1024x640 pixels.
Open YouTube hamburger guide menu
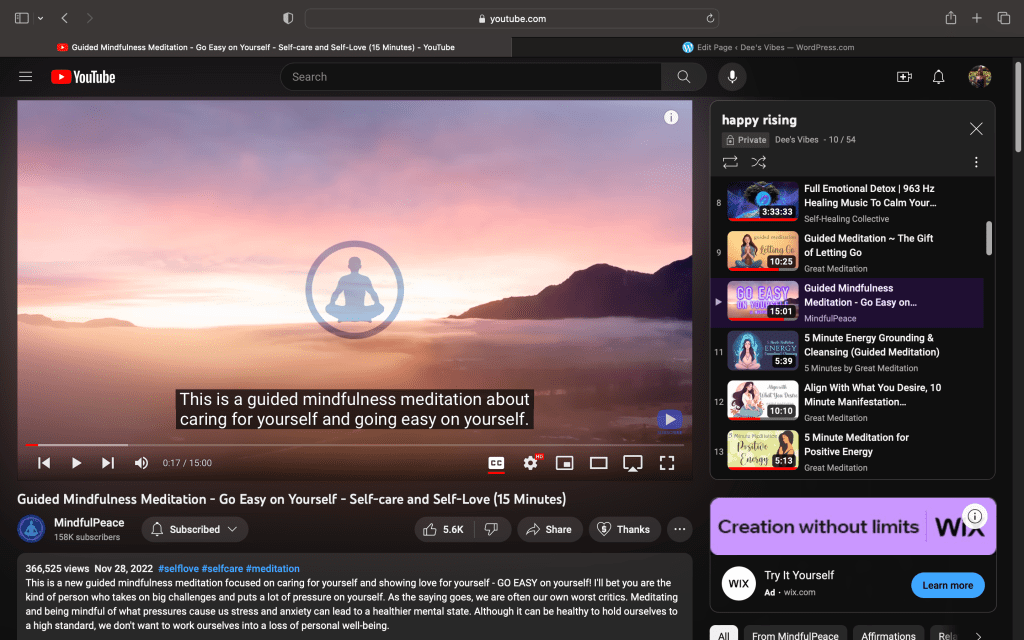(26, 77)
